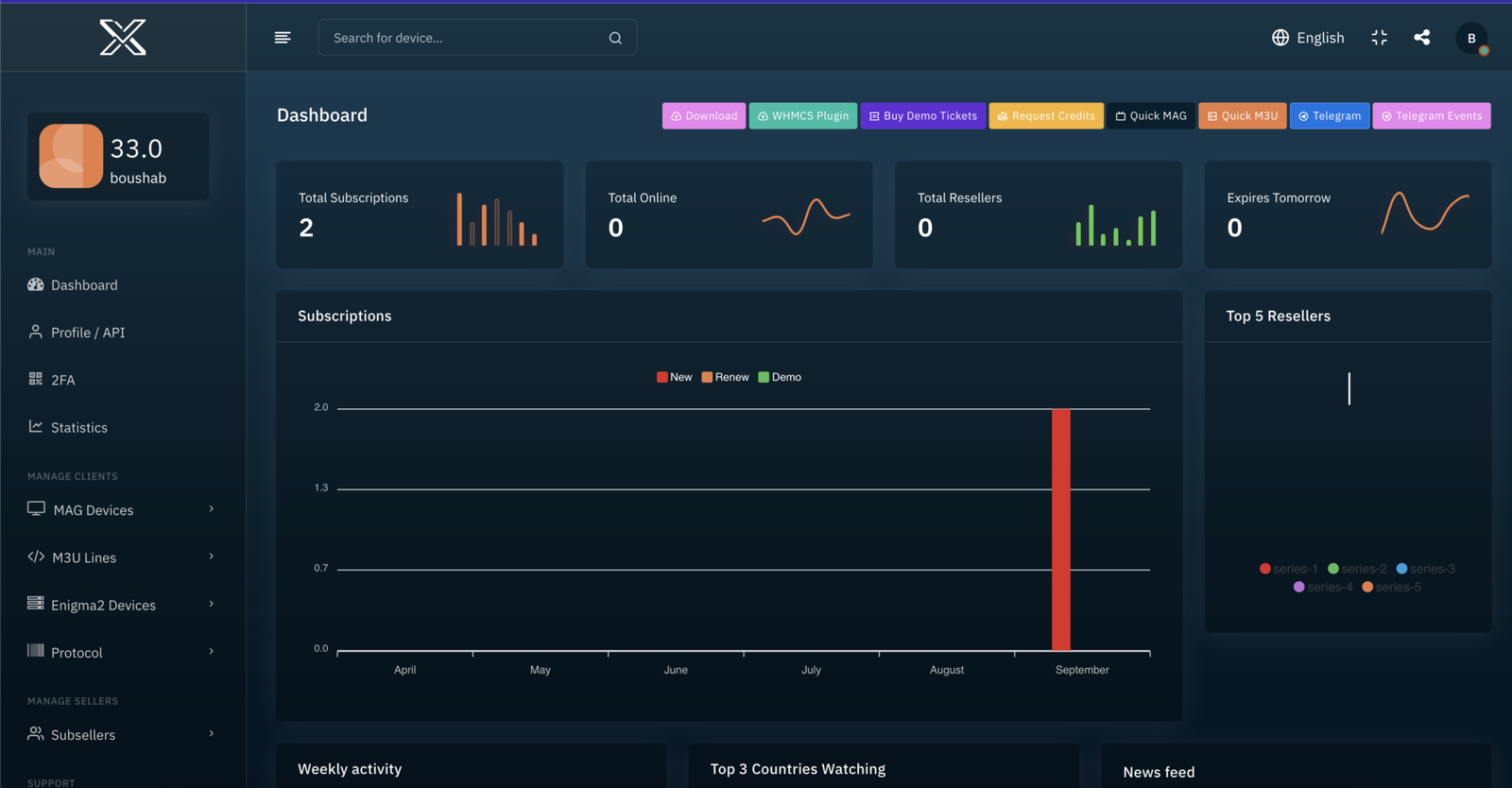Click the Statistics line chart icon
1512x788 pixels.
point(36,426)
